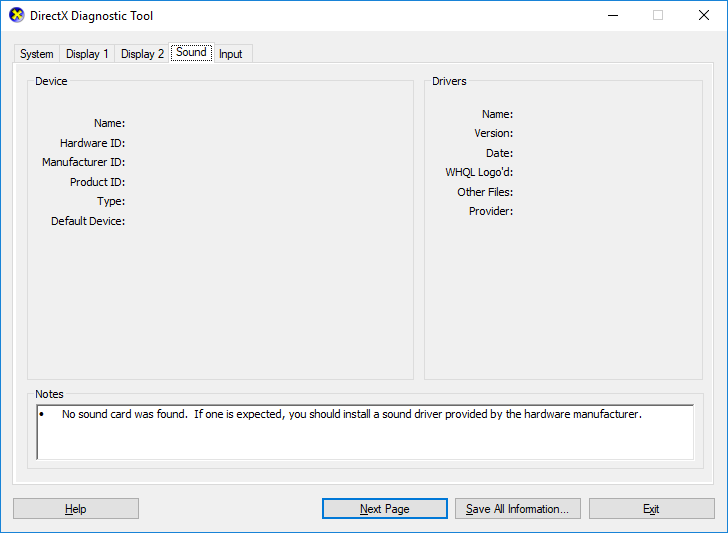The height and width of the screenshot is (533, 728).
Task: Click the window title DirectX Diagnostic Tool
Action: pos(91,16)
